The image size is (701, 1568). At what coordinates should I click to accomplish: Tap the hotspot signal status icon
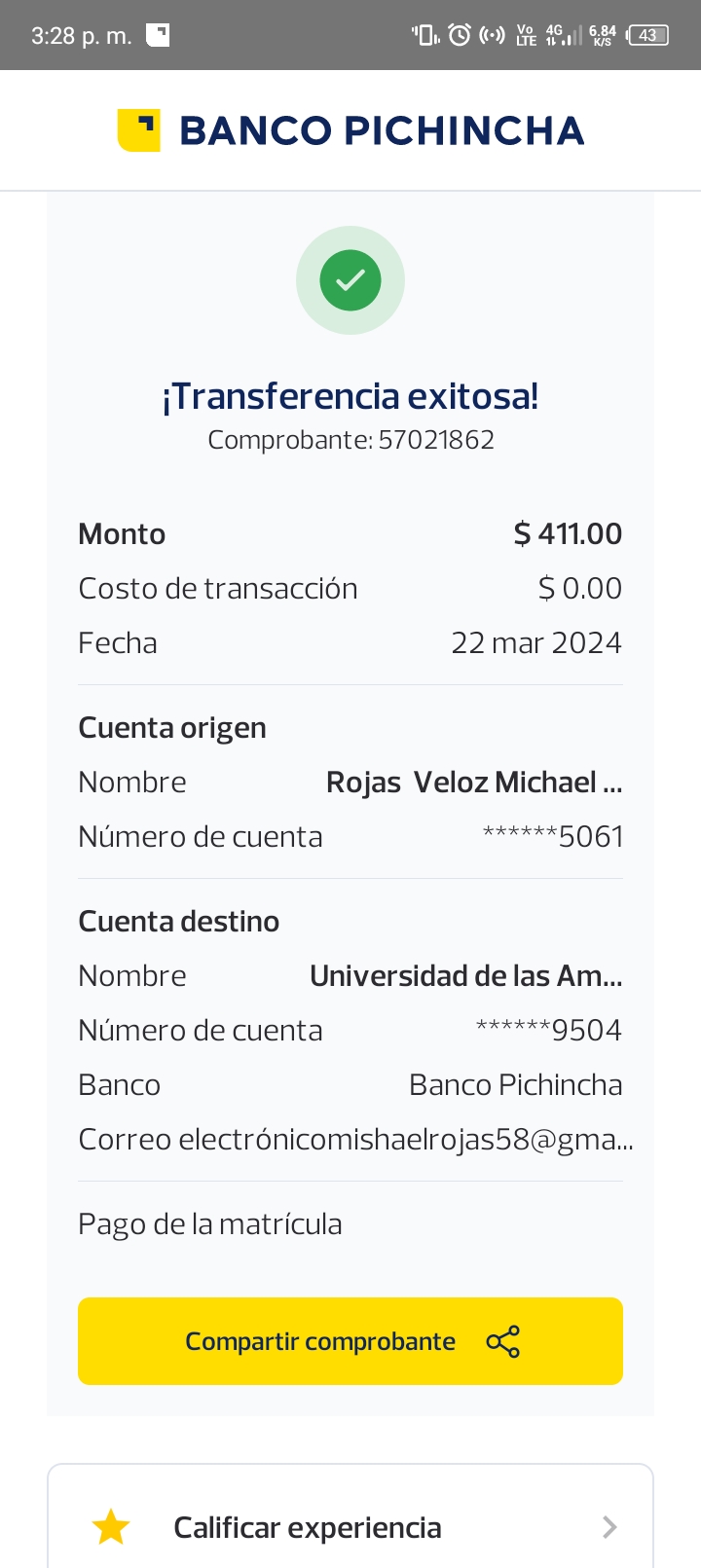[x=493, y=35]
